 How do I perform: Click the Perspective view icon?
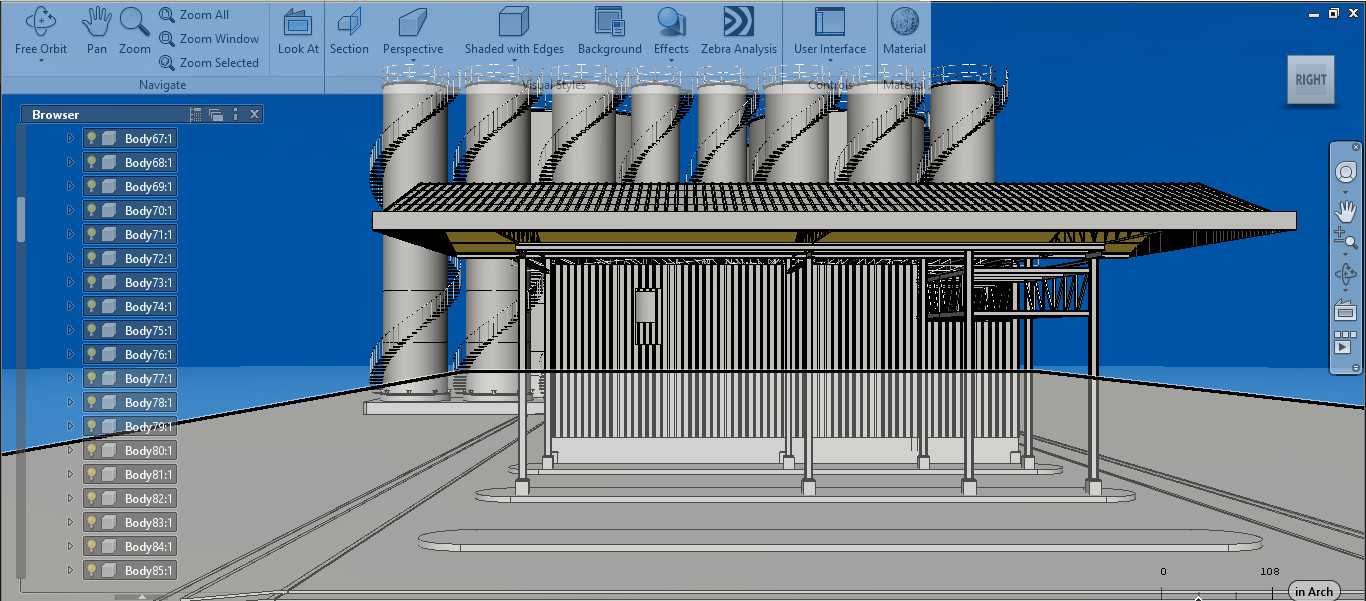tap(413, 22)
